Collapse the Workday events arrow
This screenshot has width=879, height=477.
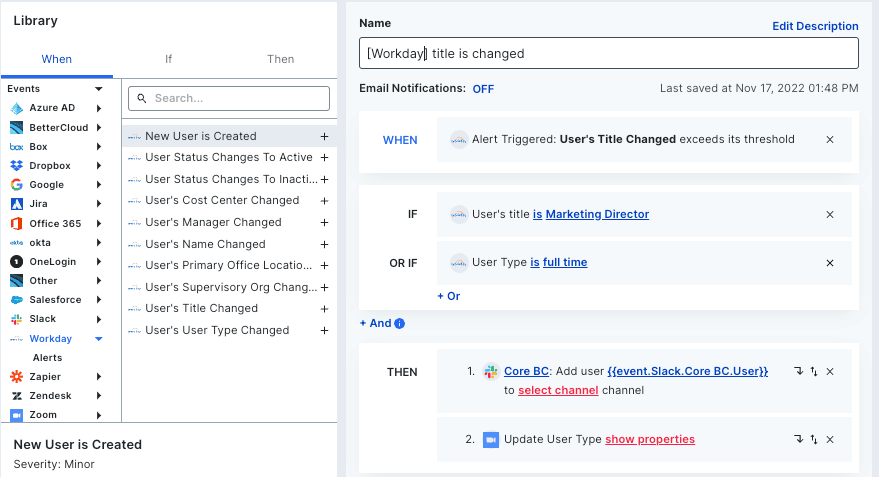99,339
